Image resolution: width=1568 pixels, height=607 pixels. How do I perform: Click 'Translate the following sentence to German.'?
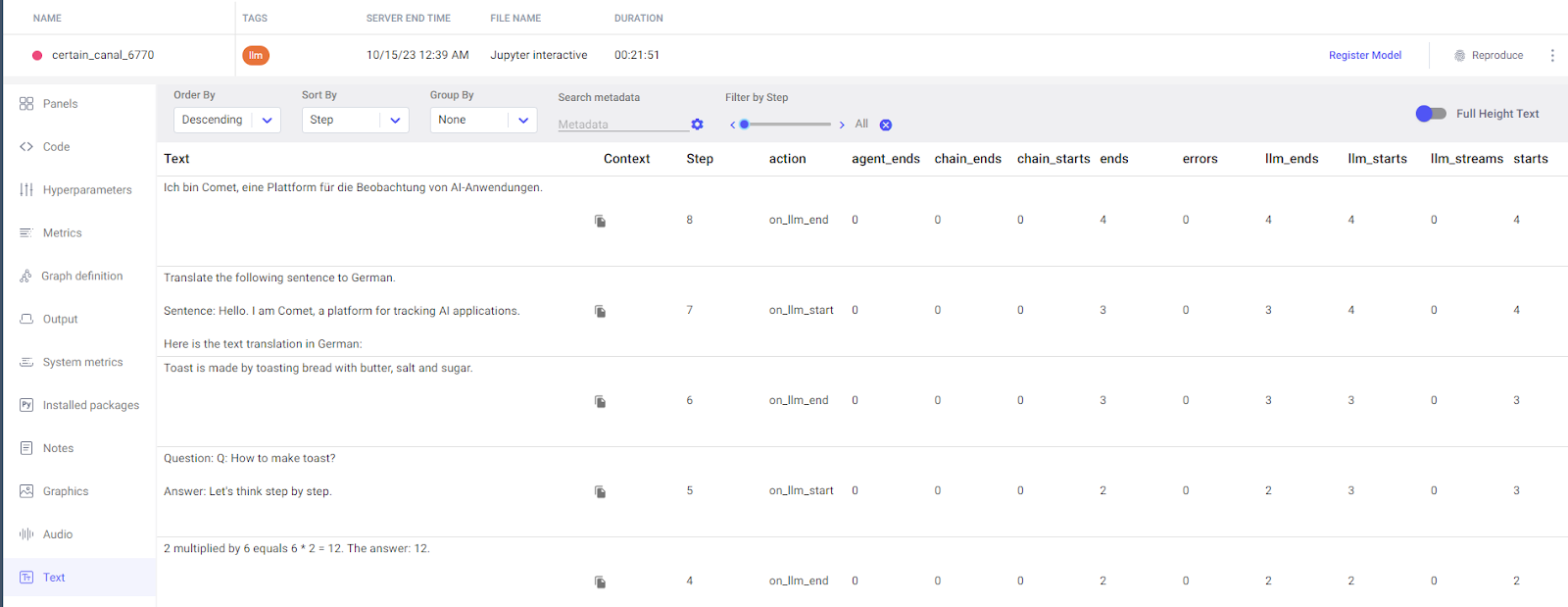click(x=279, y=278)
